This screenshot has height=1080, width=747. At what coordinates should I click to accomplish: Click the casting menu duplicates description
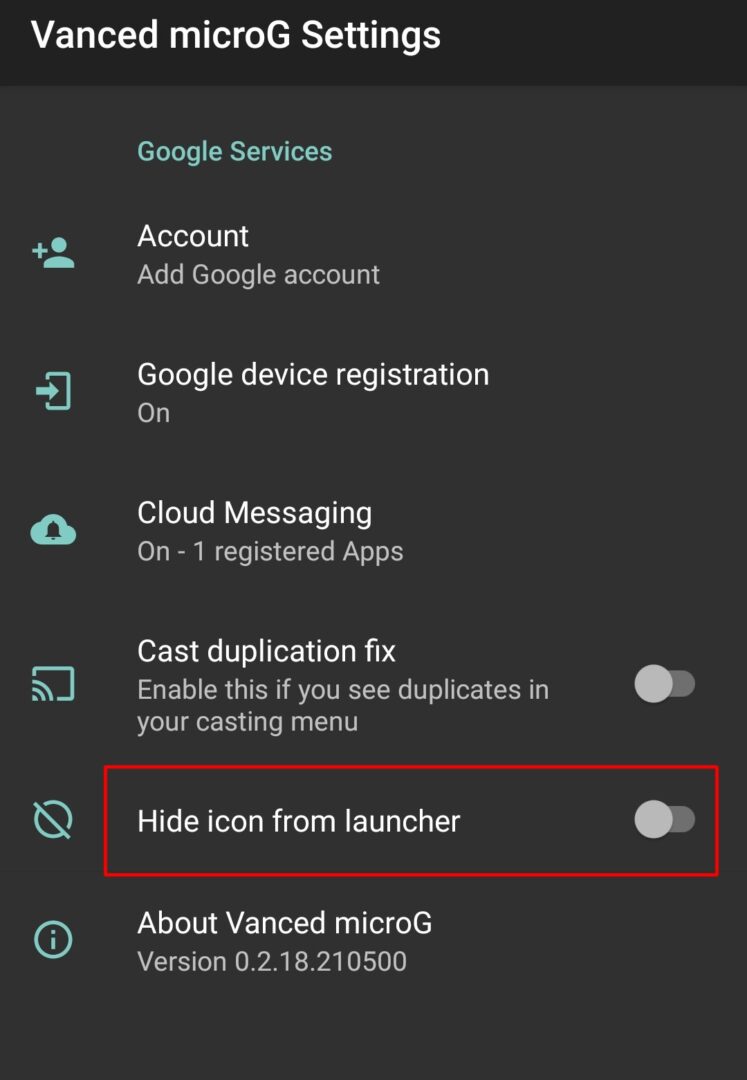click(343, 705)
